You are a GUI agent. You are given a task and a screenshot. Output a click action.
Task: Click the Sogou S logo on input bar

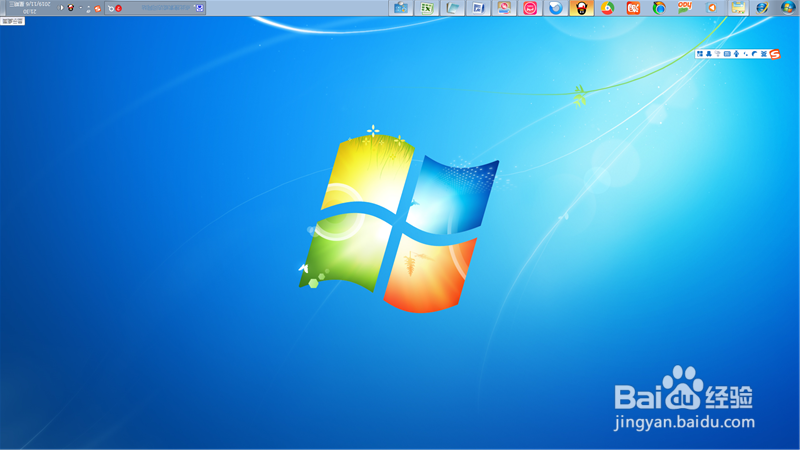click(x=774, y=54)
